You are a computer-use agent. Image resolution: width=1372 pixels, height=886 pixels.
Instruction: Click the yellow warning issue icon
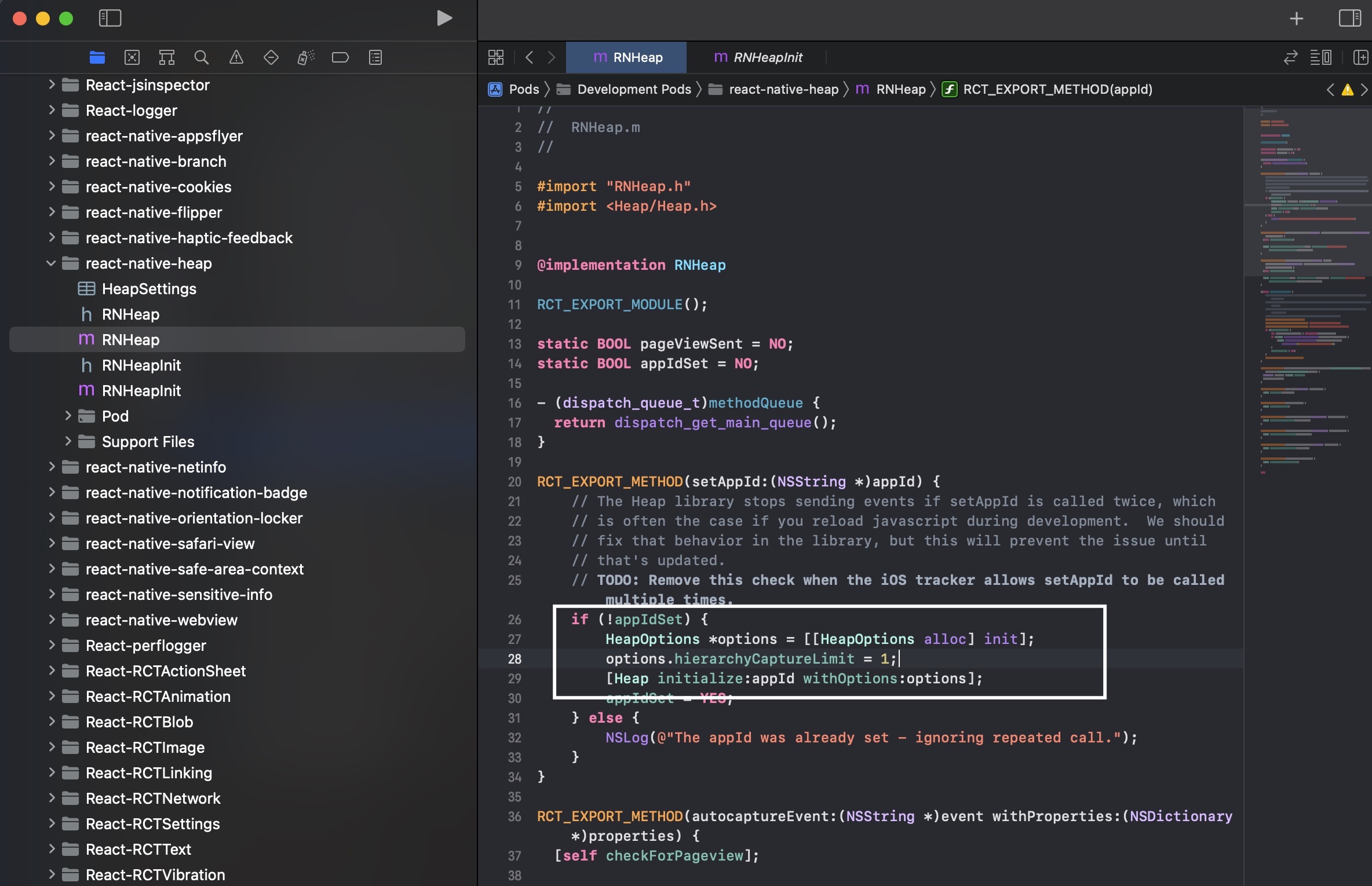coord(1348,90)
